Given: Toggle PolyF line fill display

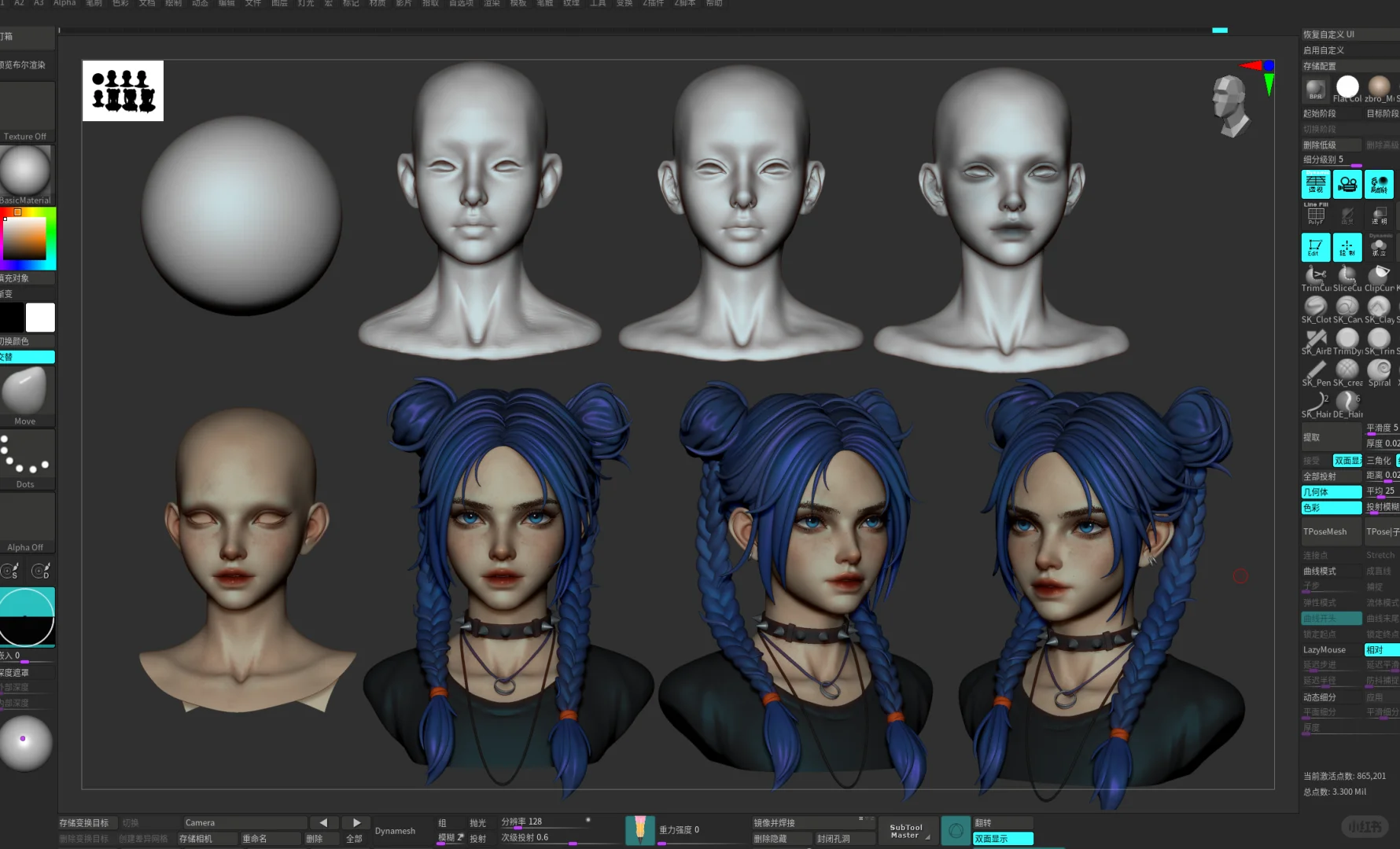Looking at the screenshot, I should tap(1316, 215).
